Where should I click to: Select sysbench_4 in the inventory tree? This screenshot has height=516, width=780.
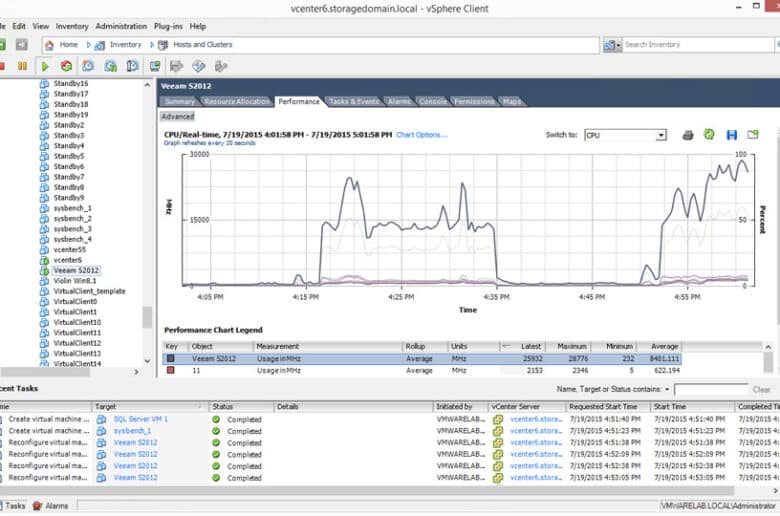pos(73,239)
